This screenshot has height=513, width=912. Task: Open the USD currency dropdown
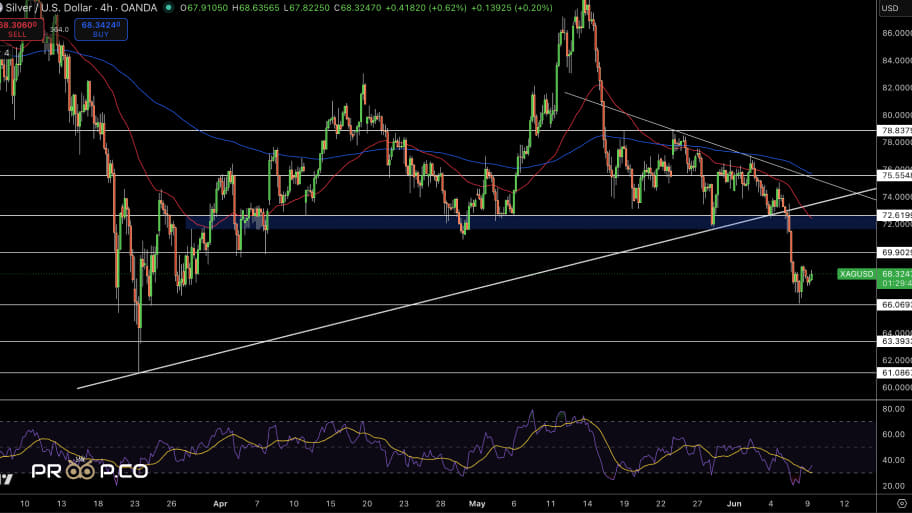(x=895, y=8)
